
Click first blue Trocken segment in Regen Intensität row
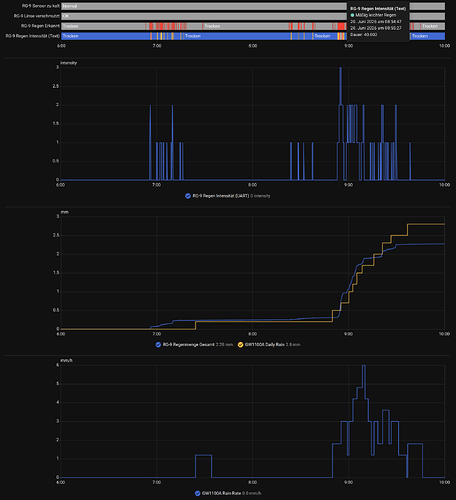(106, 36)
